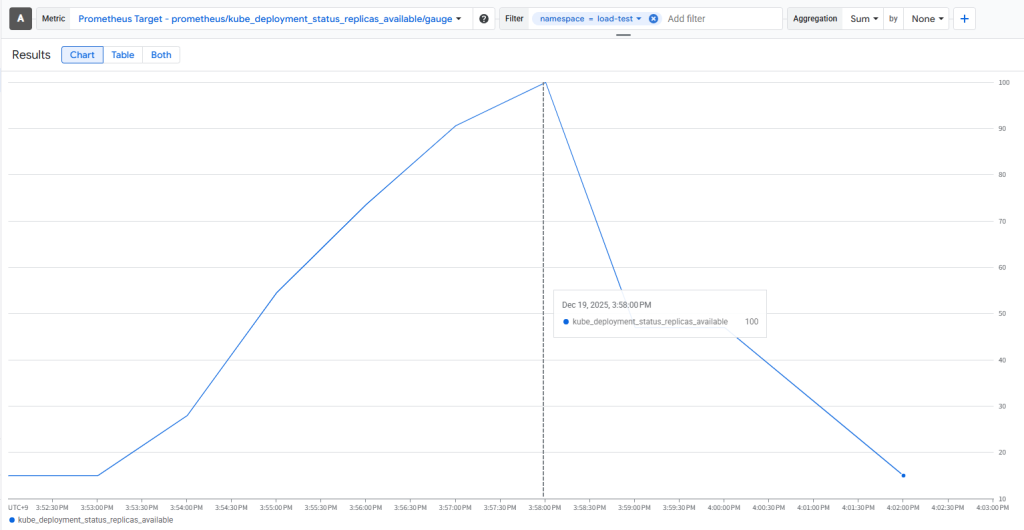Viewport: 1024px width, 530px height.
Task: Click the query A label badge
Action: [20, 19]
